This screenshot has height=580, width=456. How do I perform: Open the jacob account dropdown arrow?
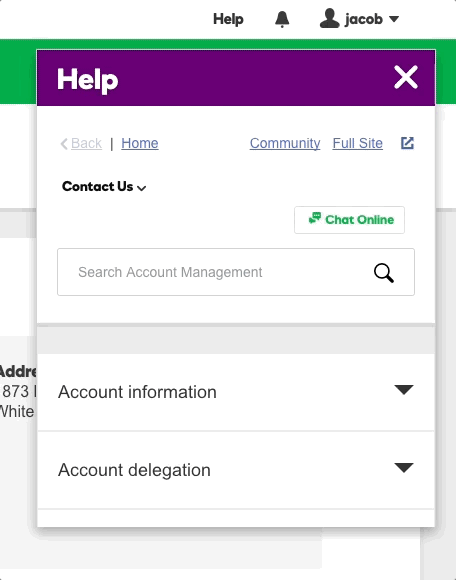394,18
